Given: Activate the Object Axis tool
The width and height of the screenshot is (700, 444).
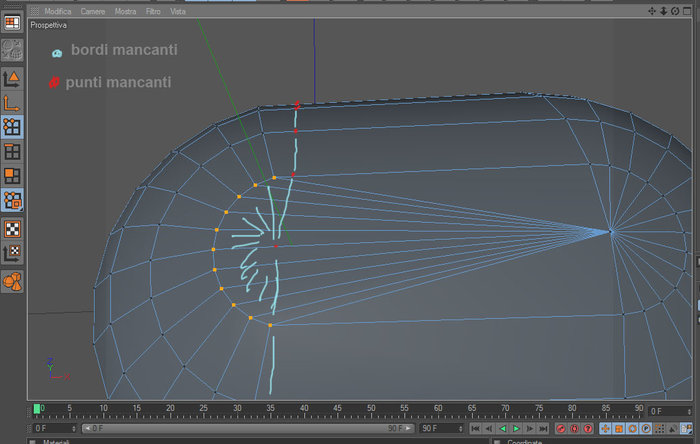Looking at the screenshot, I should point(12,103).
